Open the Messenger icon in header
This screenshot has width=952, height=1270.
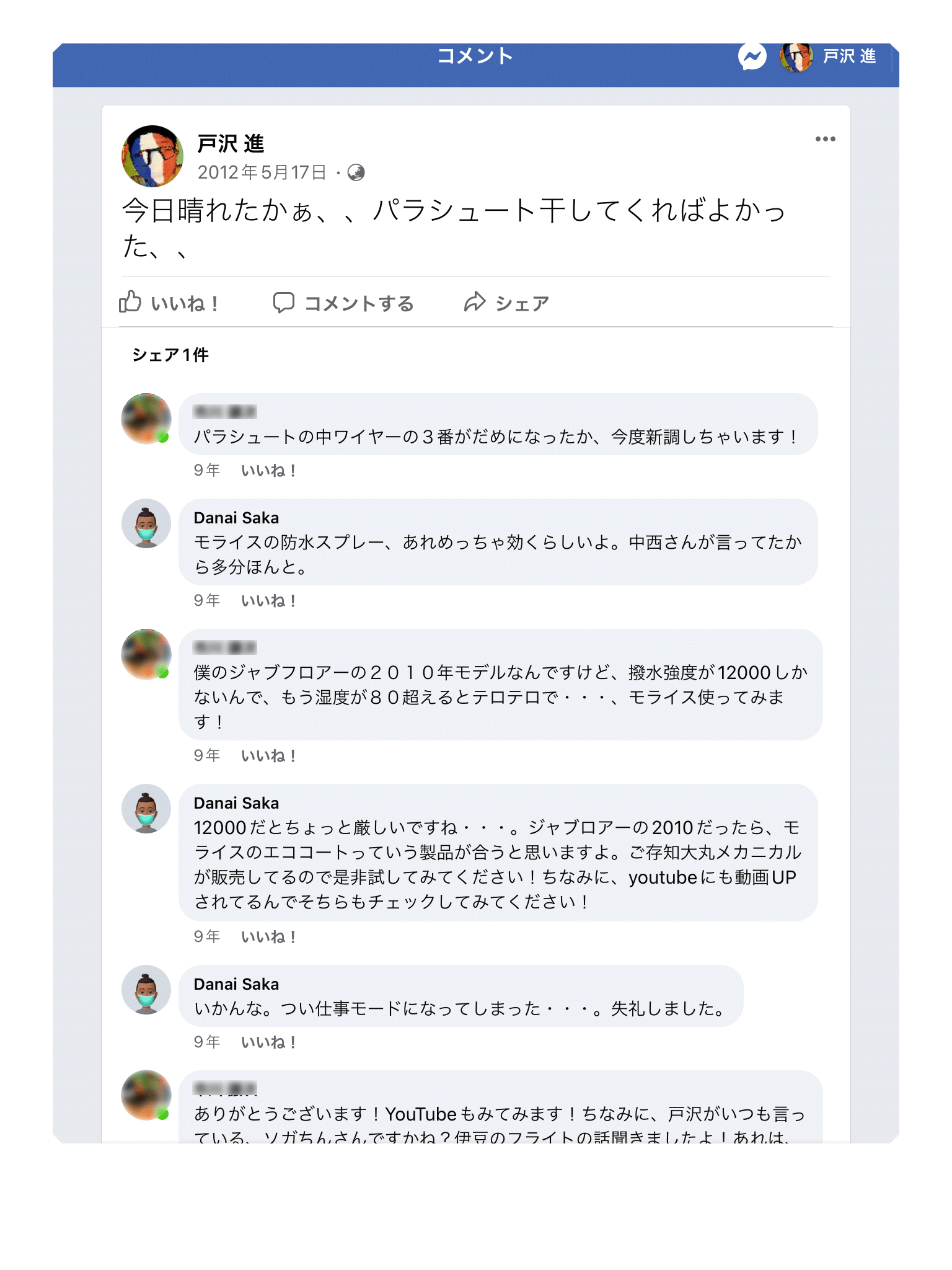tap(752, 57)
